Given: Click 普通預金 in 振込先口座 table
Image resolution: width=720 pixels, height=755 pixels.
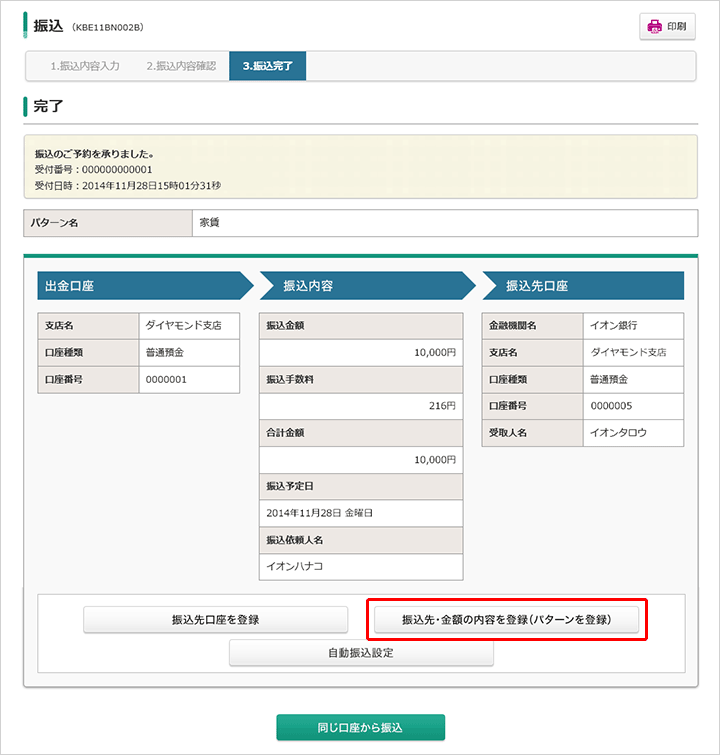Looking at the screenshot, I should (609, 379).
